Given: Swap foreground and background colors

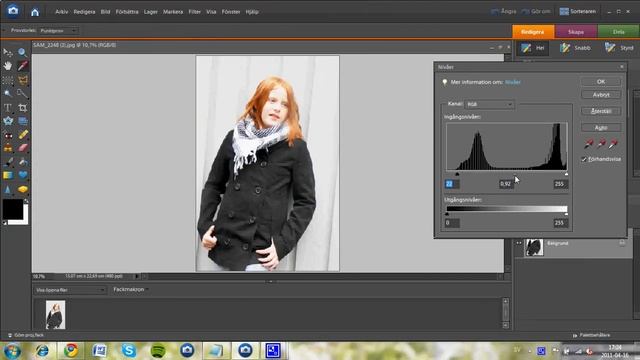Looking at the screenshot, I should 26,201.
